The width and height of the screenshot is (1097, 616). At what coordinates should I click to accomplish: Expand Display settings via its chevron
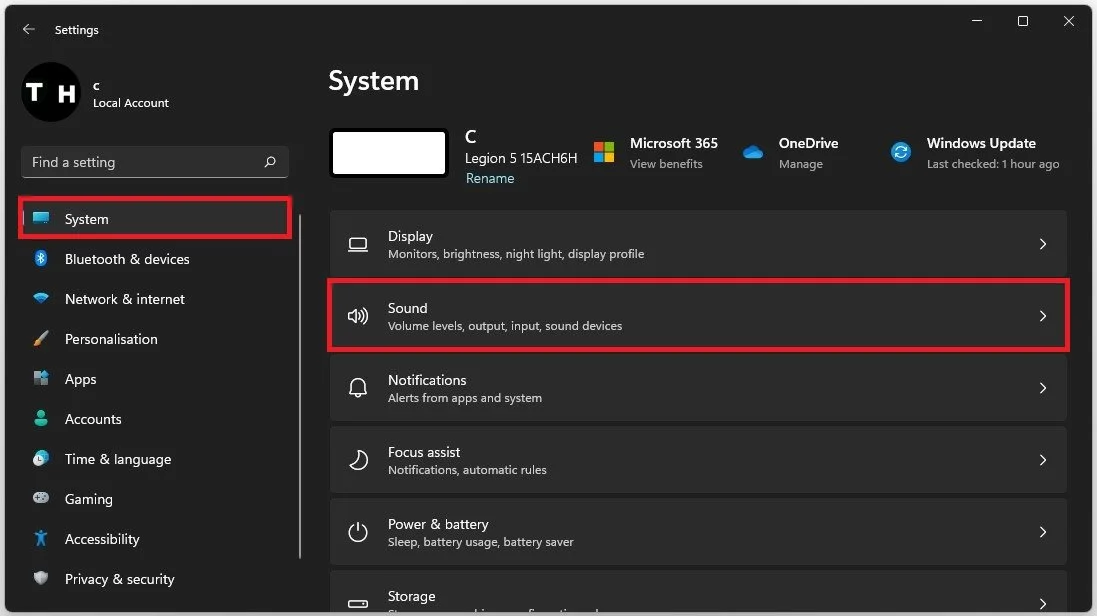coord(1043,244)
